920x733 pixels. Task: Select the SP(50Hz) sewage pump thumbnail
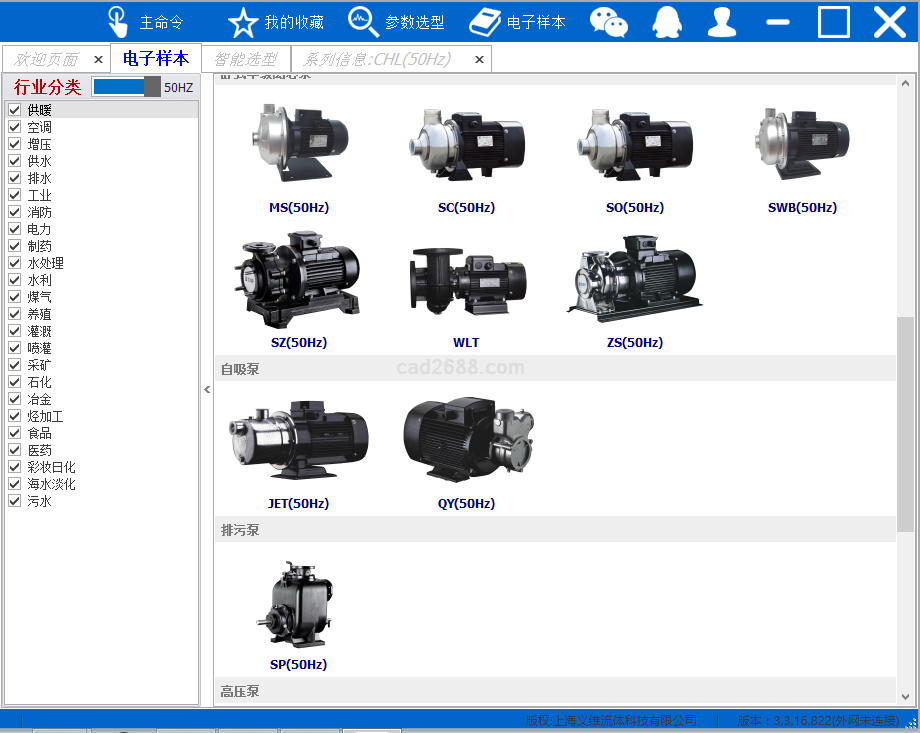coord(298,605)
